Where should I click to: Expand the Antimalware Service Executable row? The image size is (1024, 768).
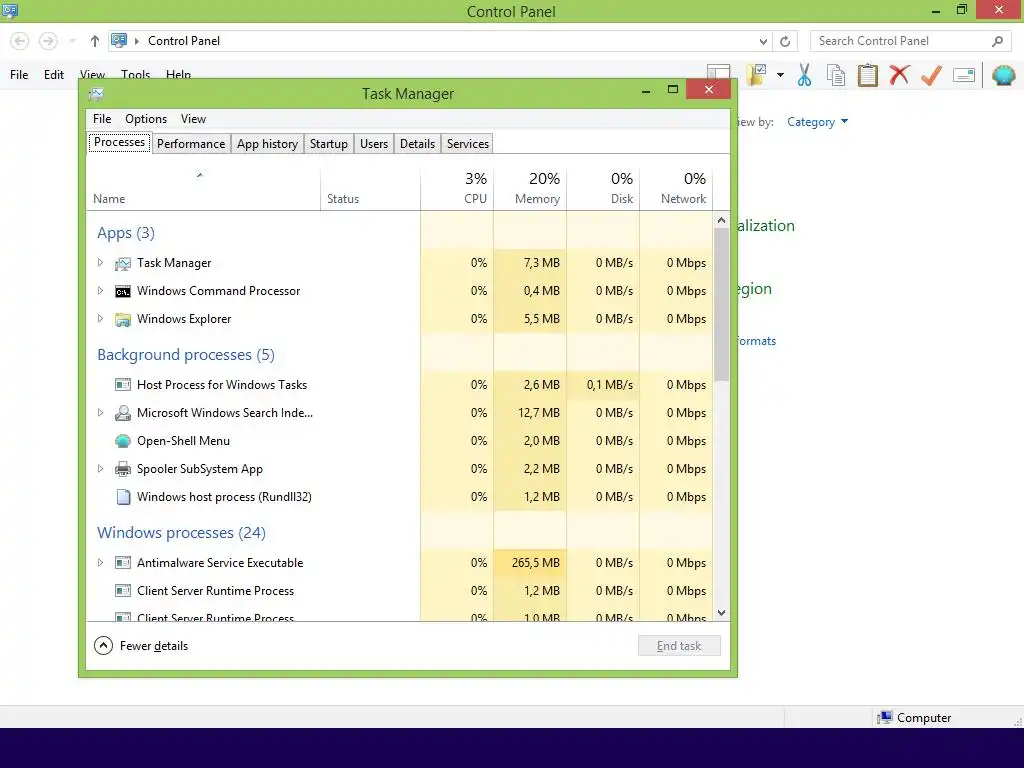tap(101, 562)
